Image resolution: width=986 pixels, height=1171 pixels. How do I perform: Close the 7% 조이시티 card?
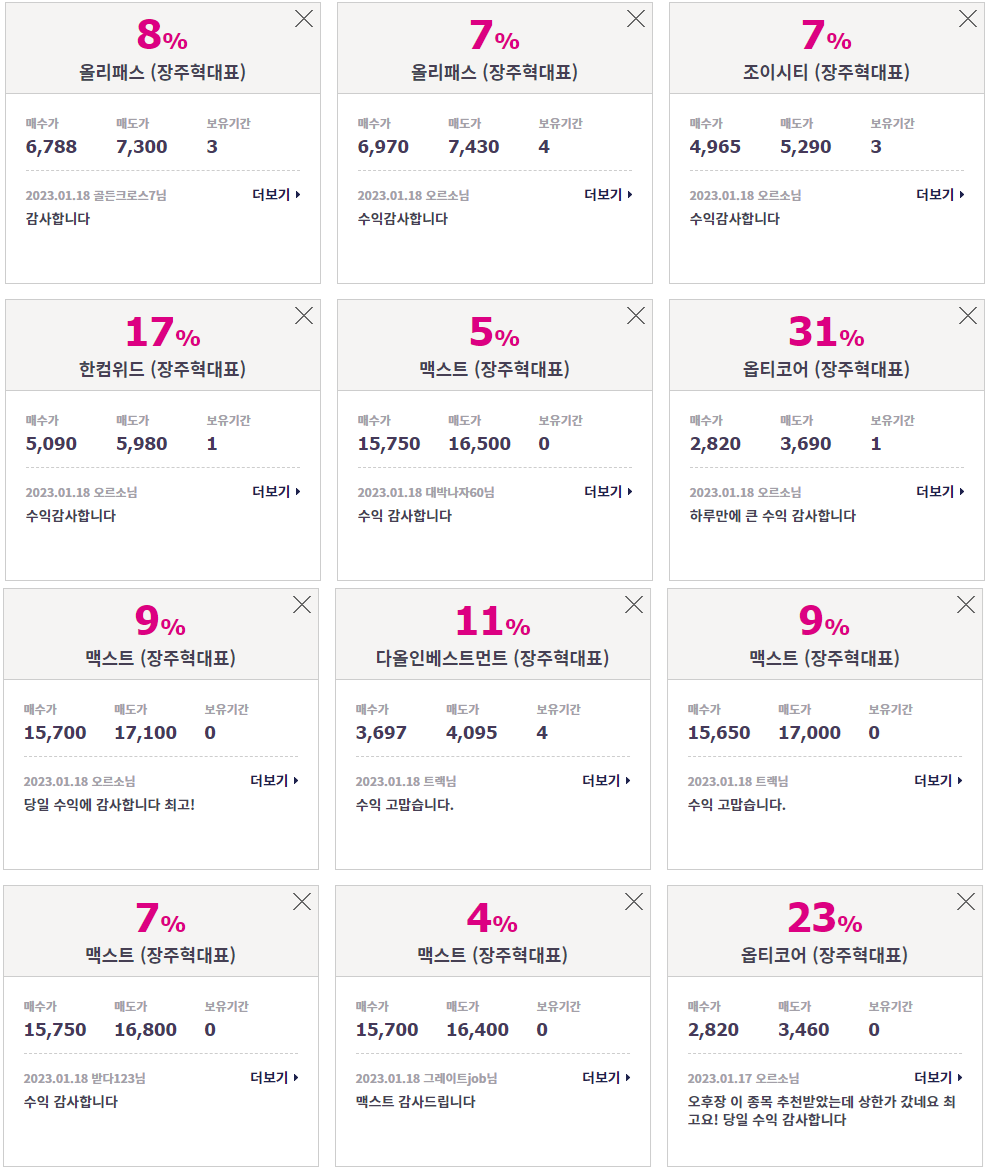coord(968,19)
